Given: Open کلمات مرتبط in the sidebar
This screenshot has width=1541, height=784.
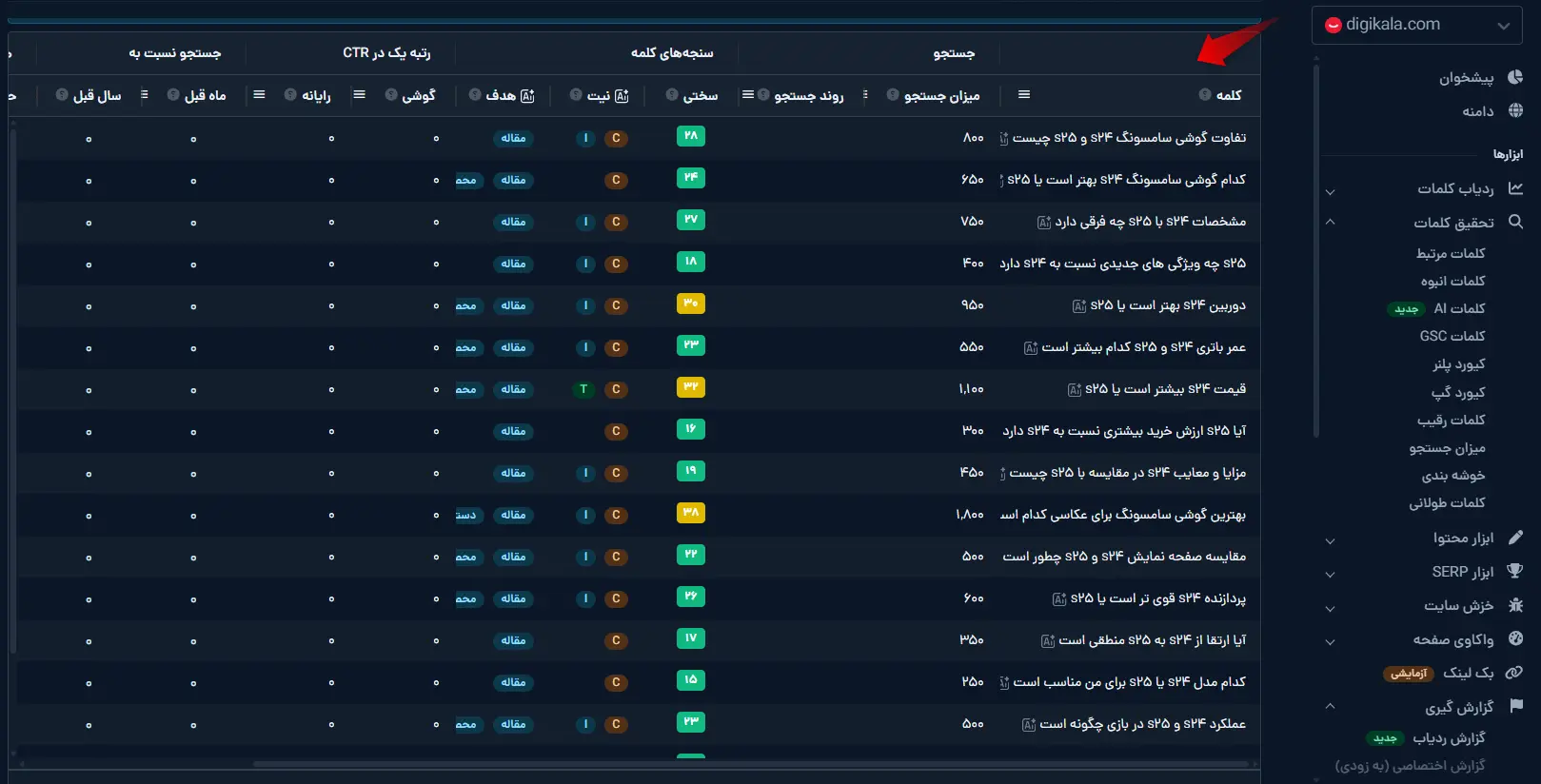Looking at the screenshot, I should (x=1450, y=253).
